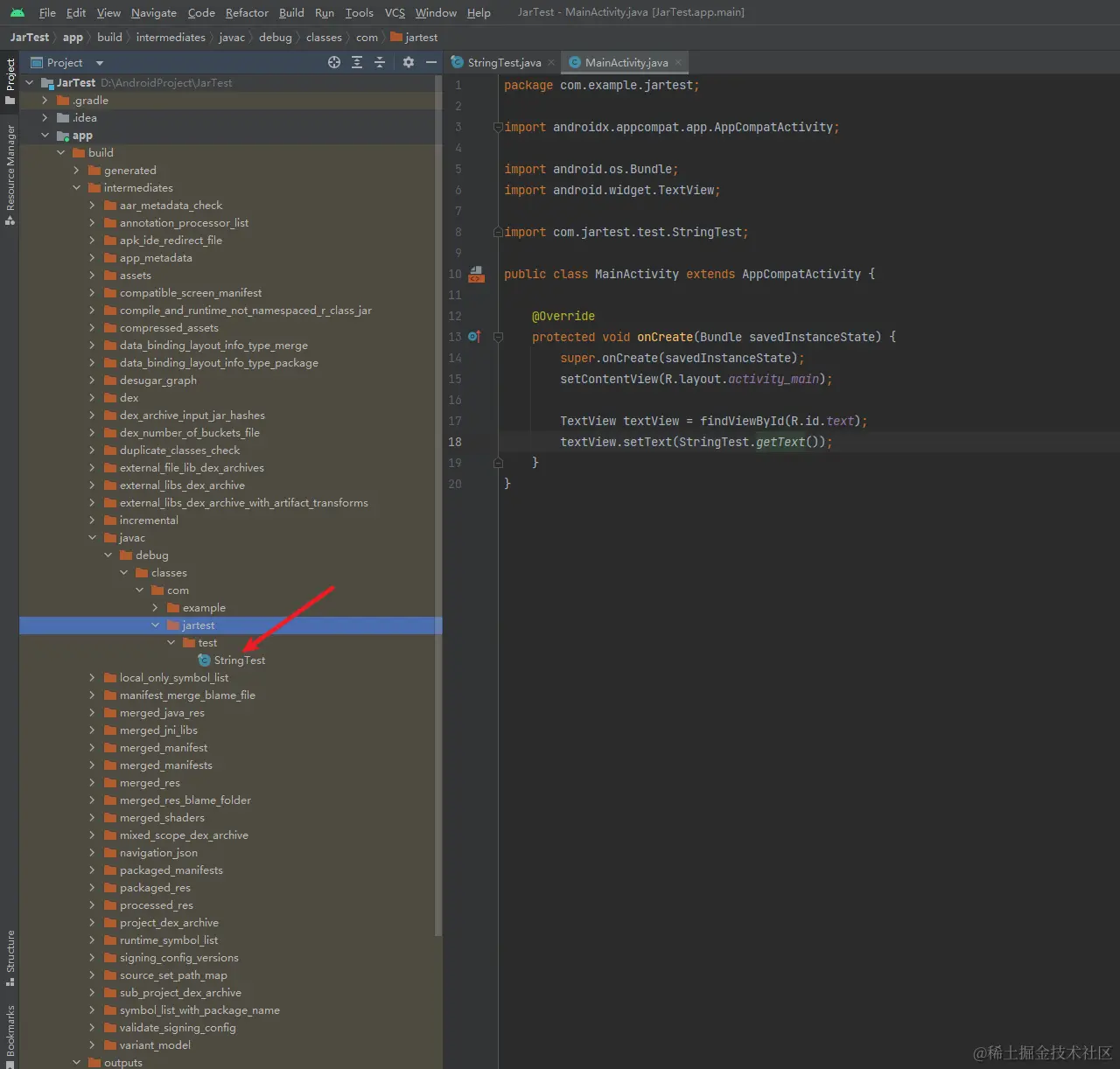Viewport: 1120px width, 1069px height.
Task: Click the Collapse All icon in Project panel
Action: [x=380, y=62]
